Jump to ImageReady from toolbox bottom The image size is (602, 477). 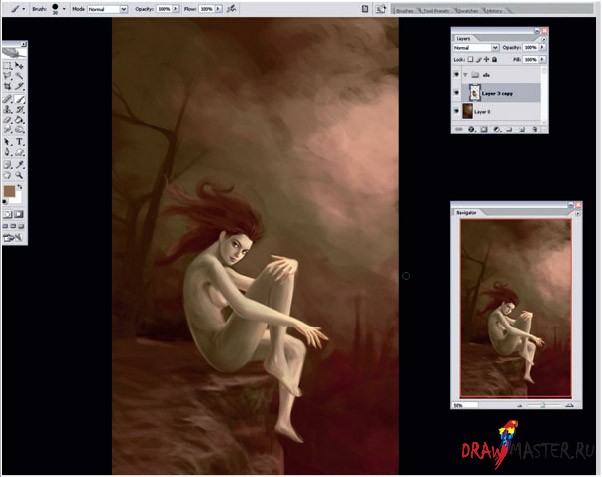point(13,238)
